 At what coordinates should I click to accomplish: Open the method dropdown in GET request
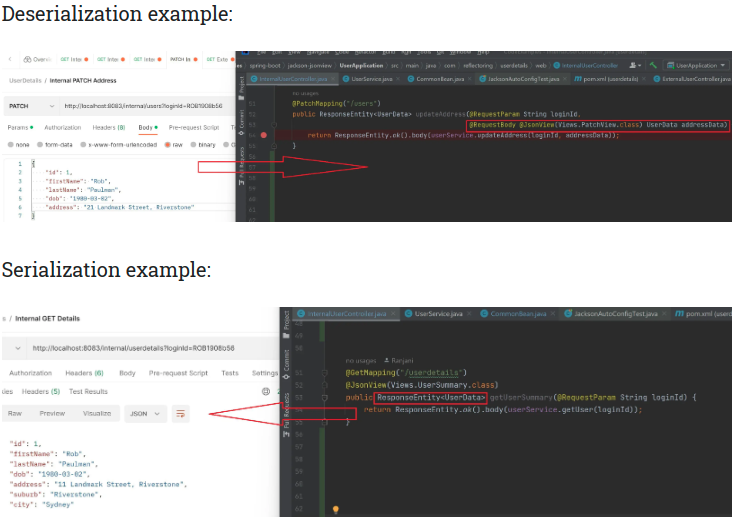(18, 348)
